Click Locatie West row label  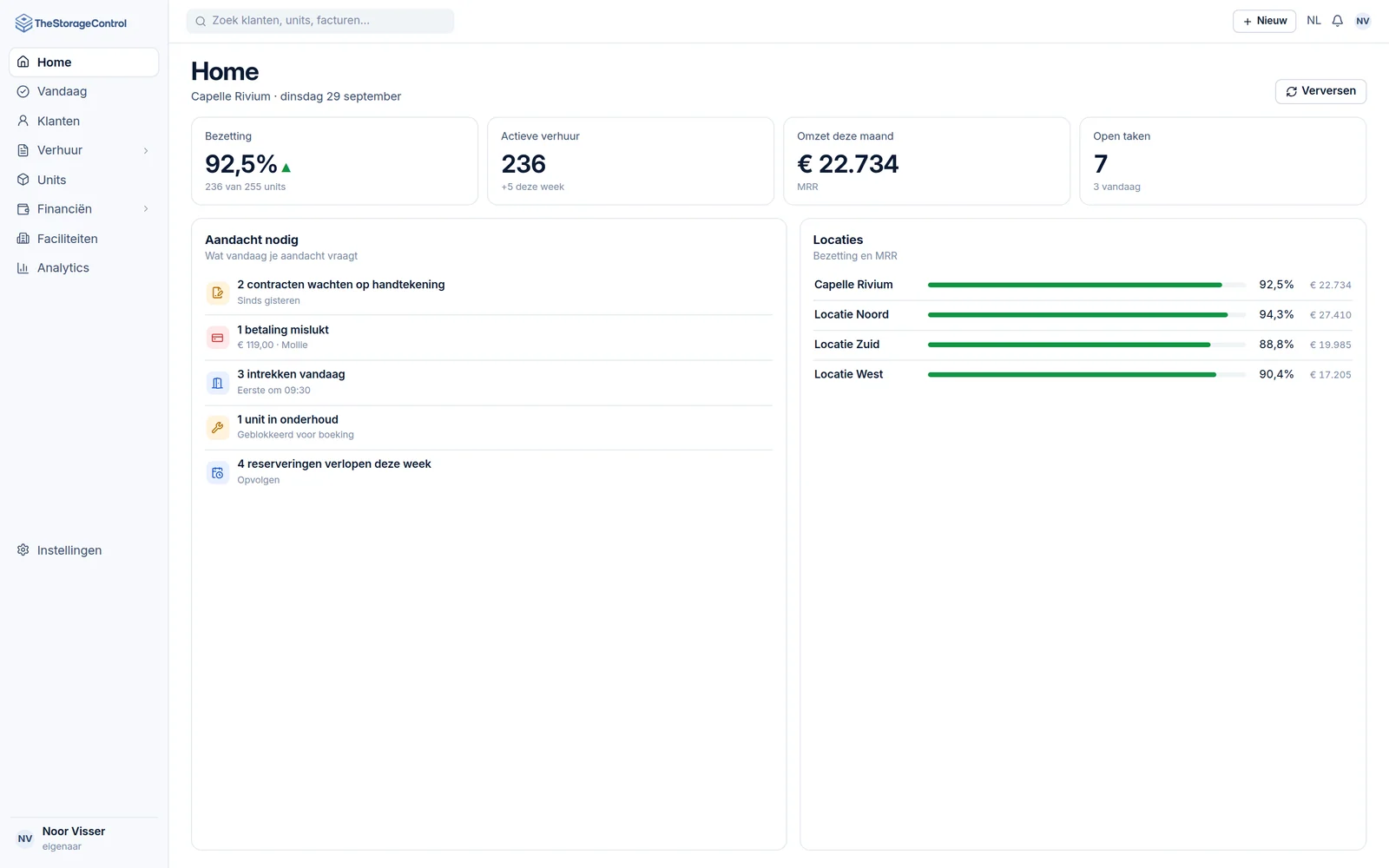848,374
